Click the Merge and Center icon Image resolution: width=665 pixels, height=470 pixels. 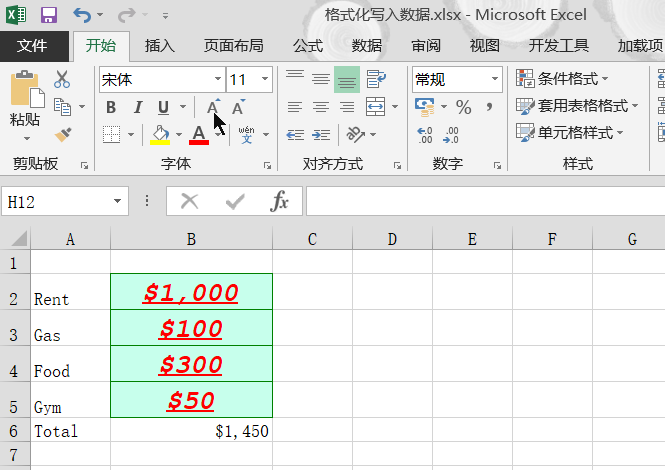coord(376,107)
